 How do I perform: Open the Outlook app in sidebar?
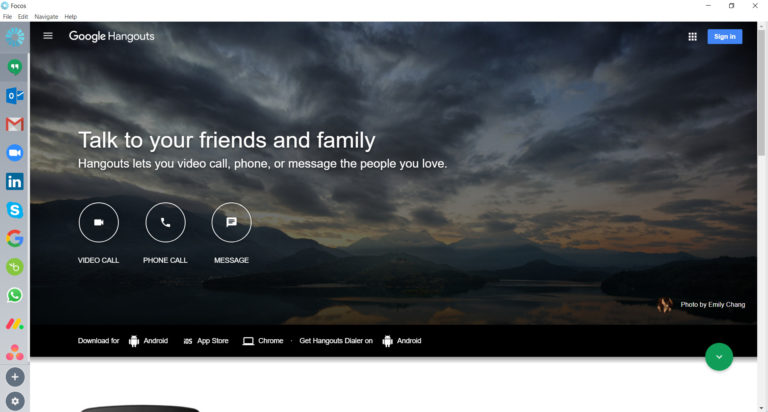coord(15,96)
